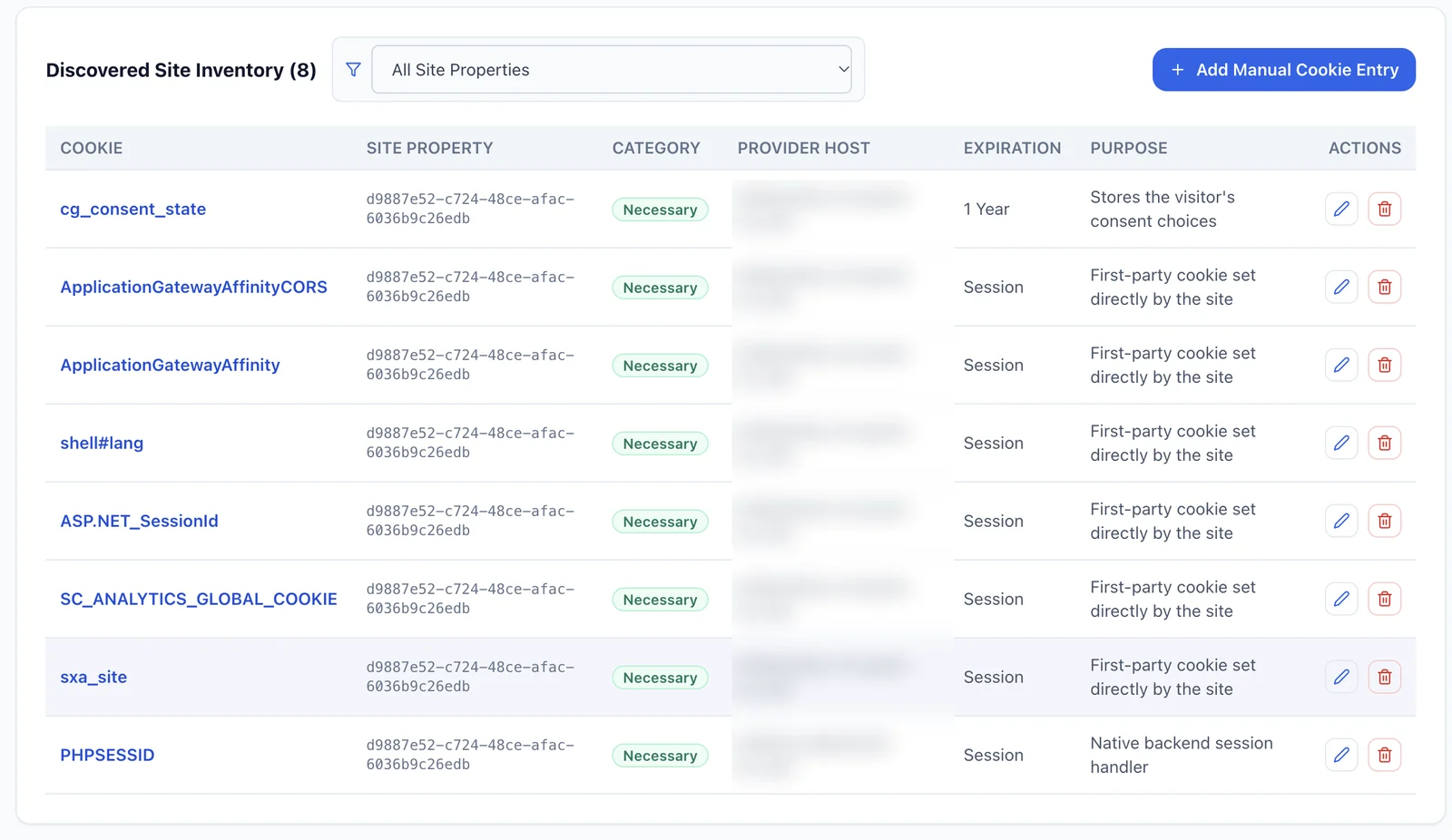Click the PROVIDER HOST column header

coord(804,148)
